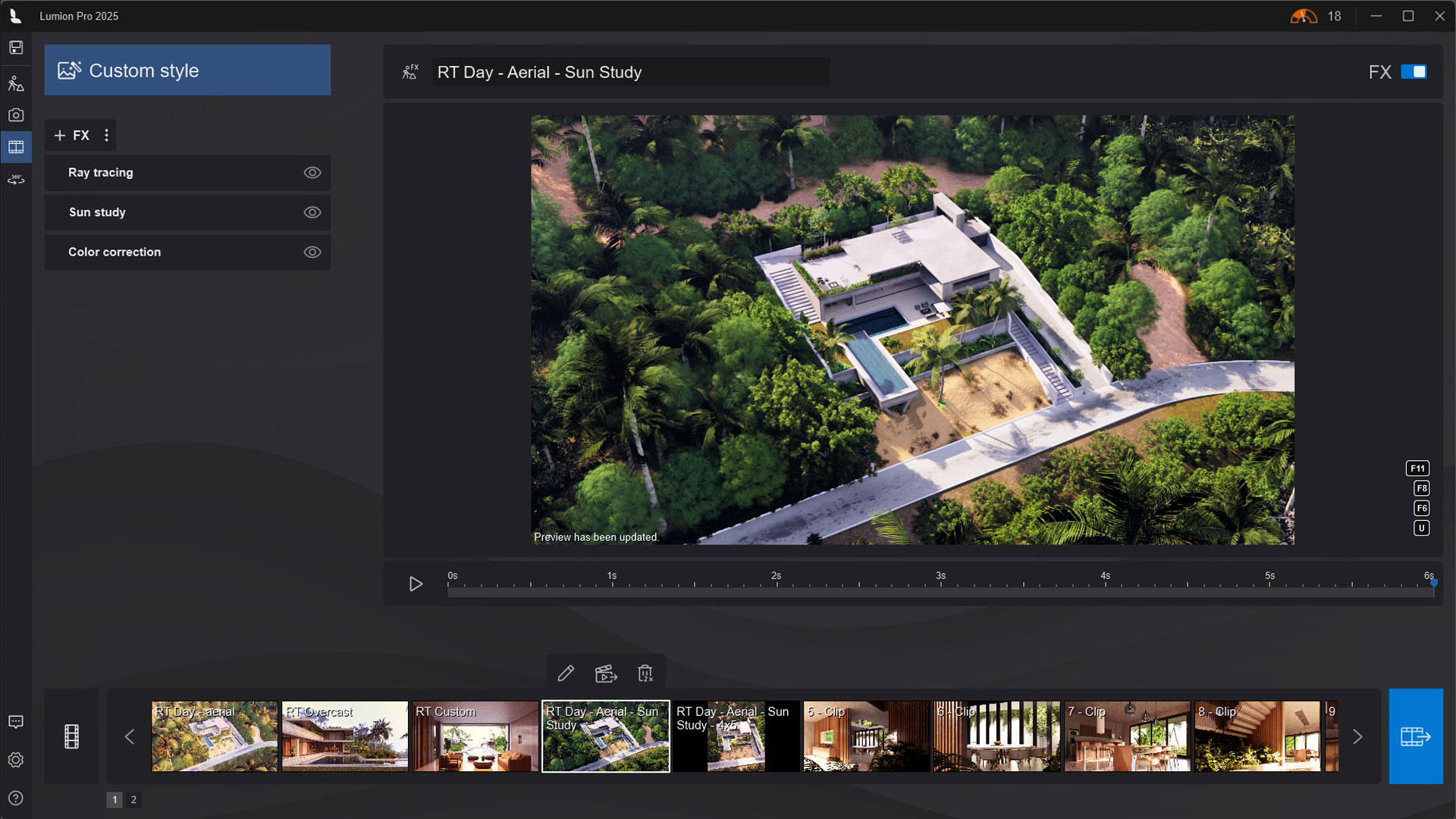
Task: Click the add FX button
Action: point(72,136)
